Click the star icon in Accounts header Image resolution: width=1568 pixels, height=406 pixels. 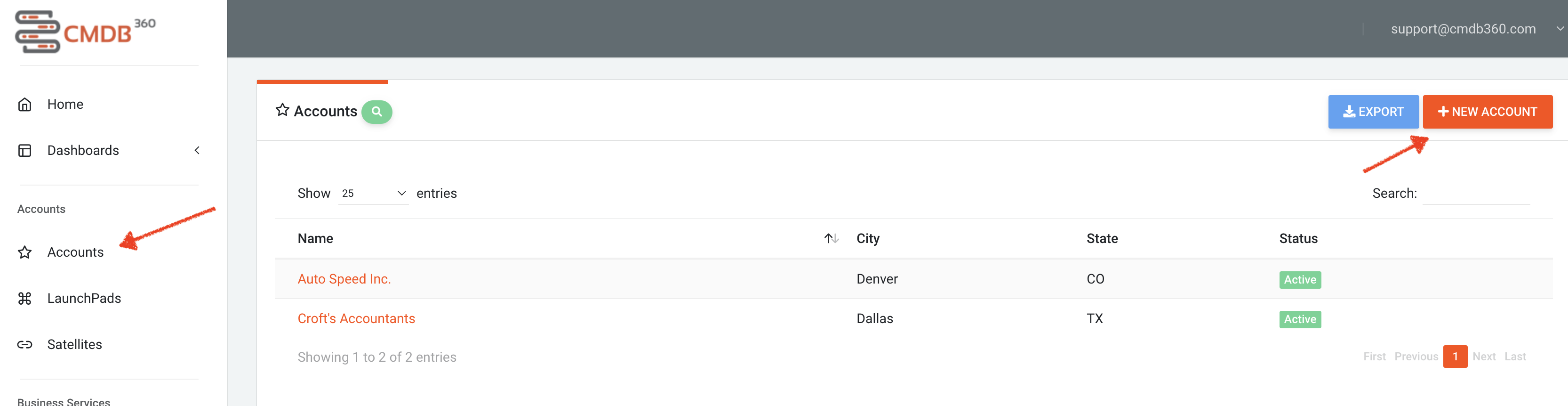[282, 110]
